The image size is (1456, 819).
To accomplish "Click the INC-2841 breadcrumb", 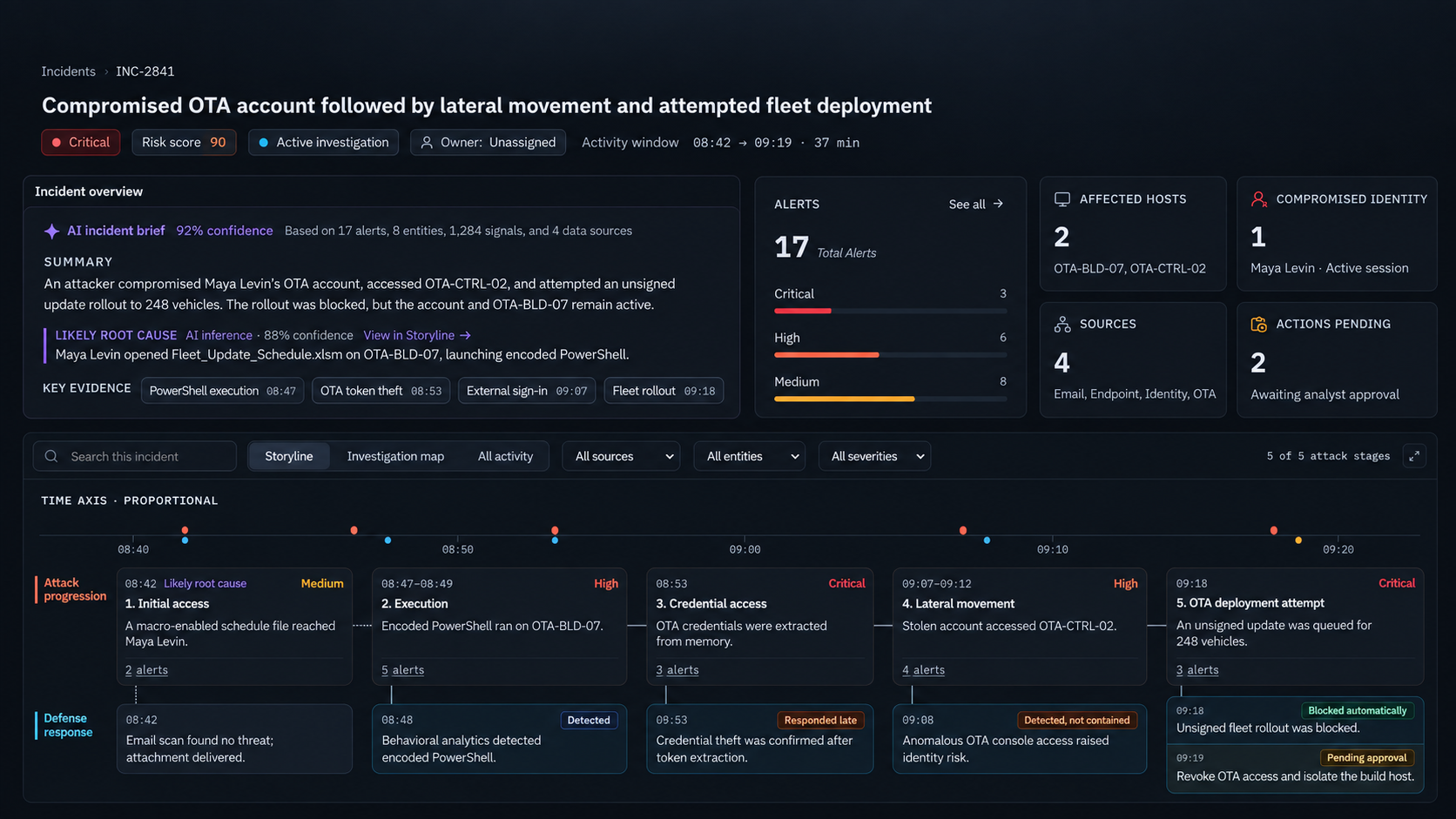I will pyautogui.click(x=145, y=71).
